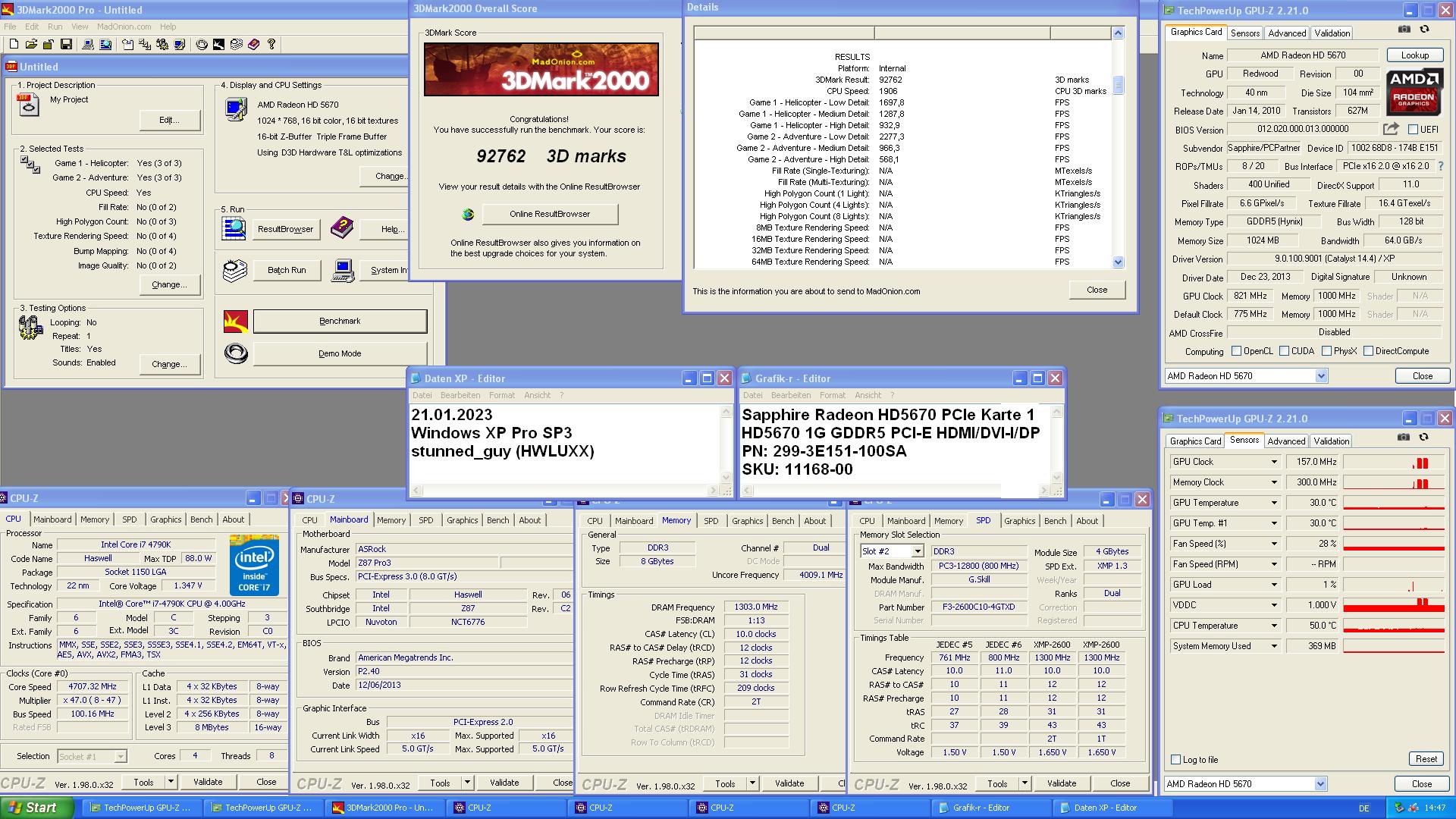1456x819 pixels.
Task: Toggle the UEFI checkbox in GPU-Z
Action: [x=1413, y=130]
